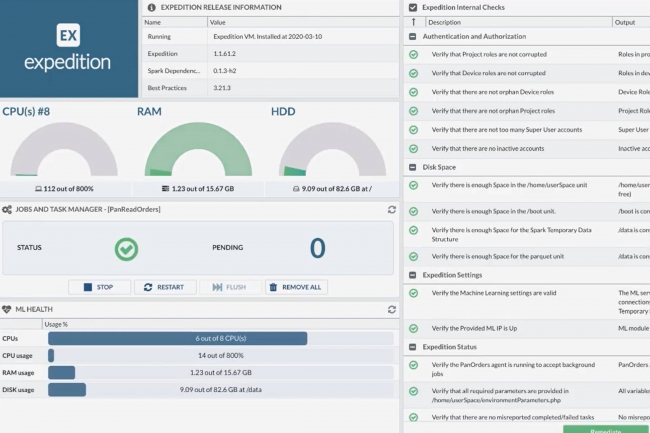This screenshot has width=650, height=433.
Task: Click the info icon beside Expedition Release Information
Action: (x=151, y=7)
